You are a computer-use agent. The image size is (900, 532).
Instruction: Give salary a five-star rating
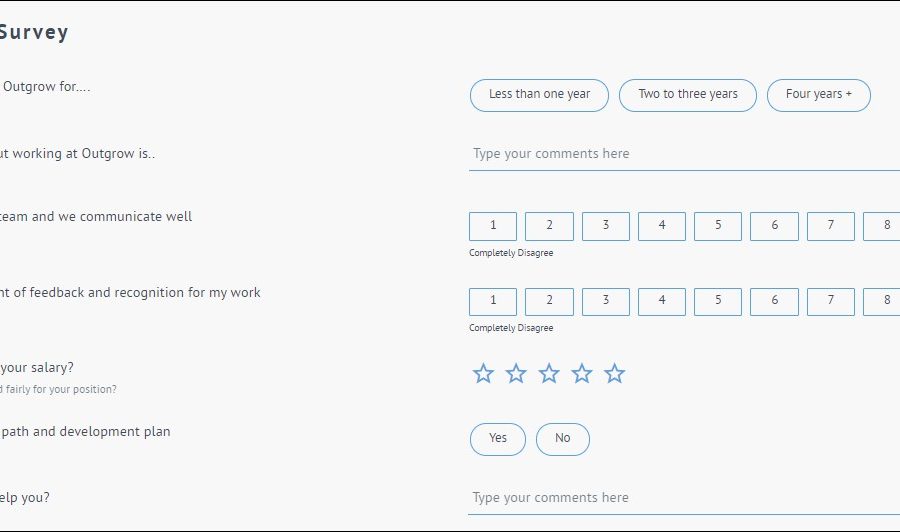click(x=615, y=374)
